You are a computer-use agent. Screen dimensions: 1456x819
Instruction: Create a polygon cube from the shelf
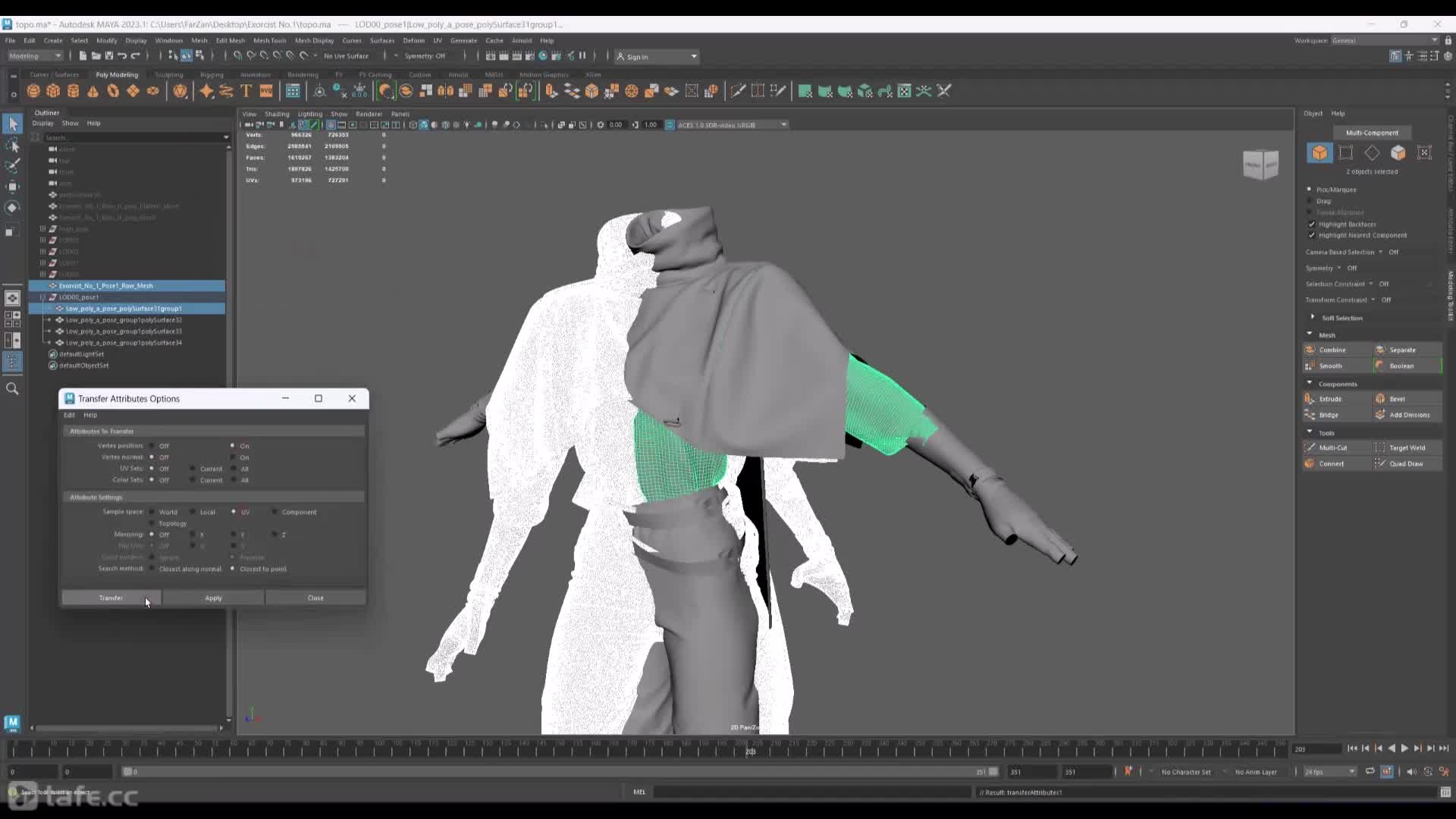(53, 91)
